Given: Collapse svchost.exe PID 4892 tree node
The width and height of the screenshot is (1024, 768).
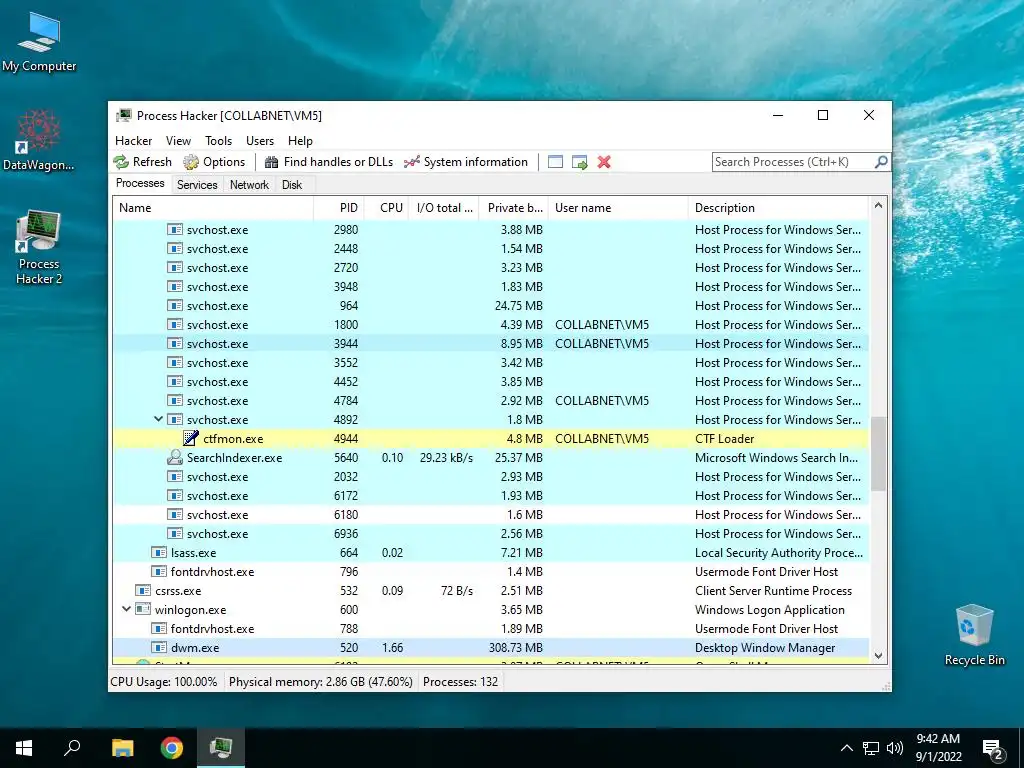Looking at the screenshot, I should point(158,419).
